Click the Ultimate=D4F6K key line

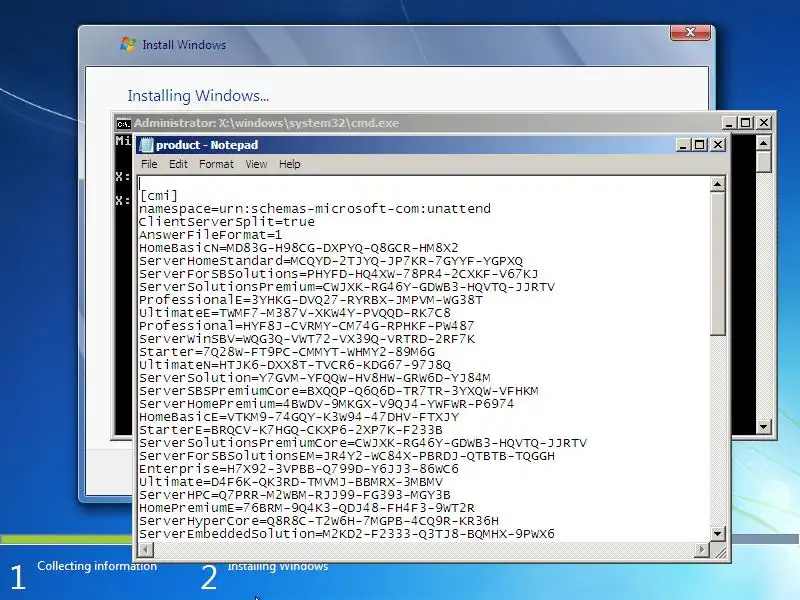(291, 482)
